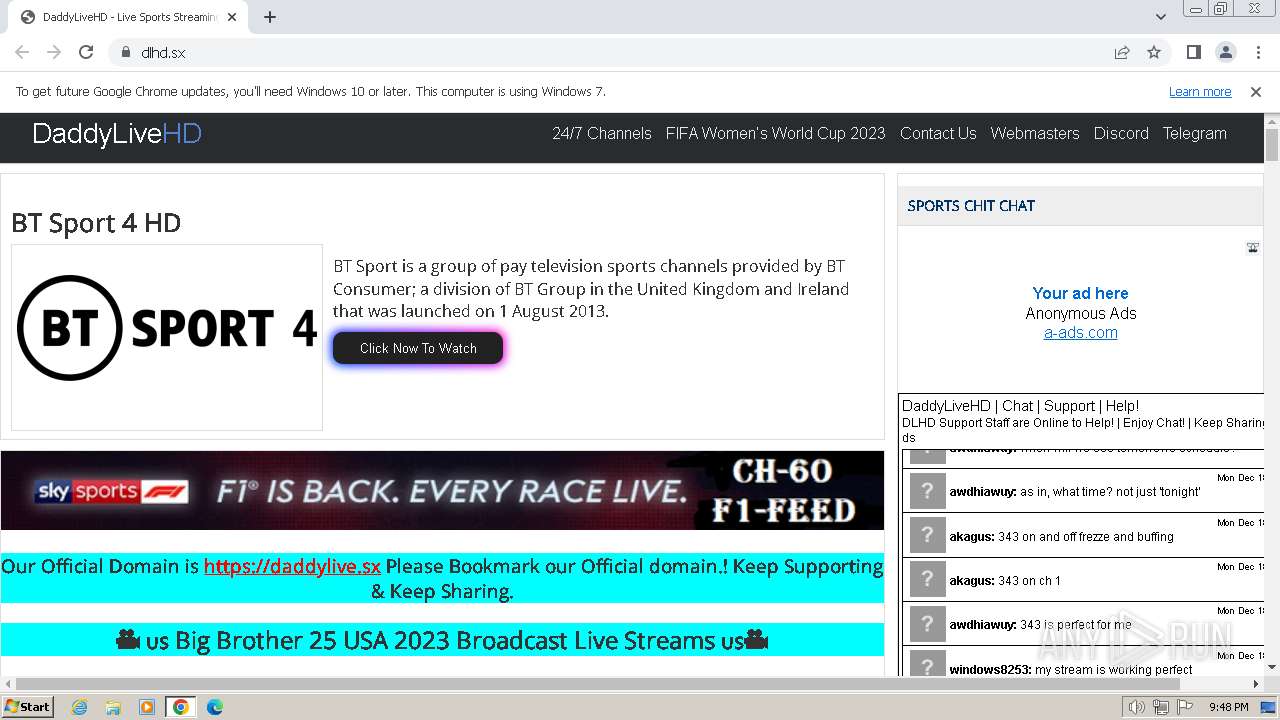Viewport: 1280px width, 720px height.
Task: Click avatar beside akagus's '343 on ch 1' message
Action: pyautogui.click(x=927, y=579)
